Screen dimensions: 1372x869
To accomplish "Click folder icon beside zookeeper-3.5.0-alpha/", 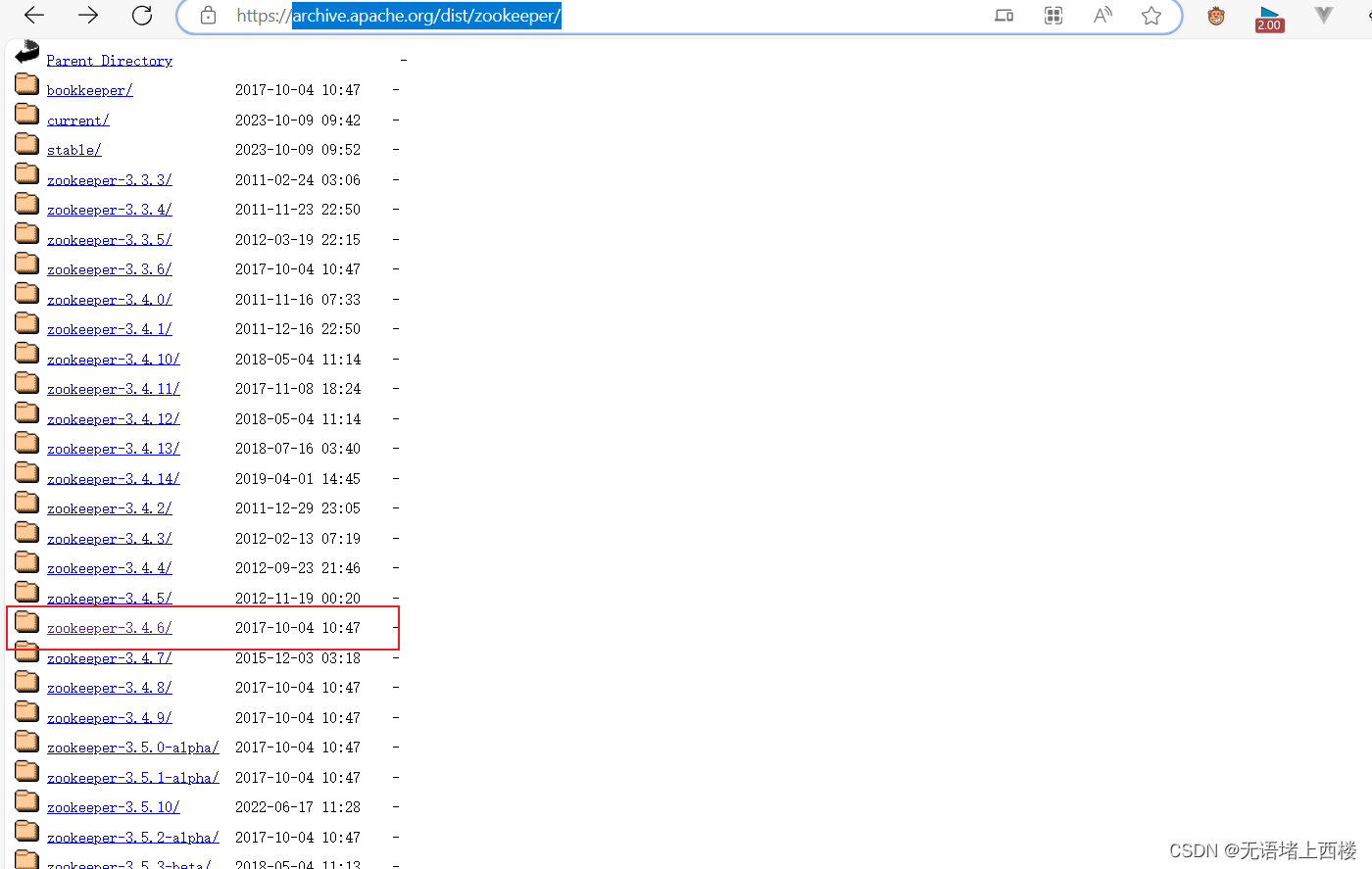I will click(x=27, y=742).
